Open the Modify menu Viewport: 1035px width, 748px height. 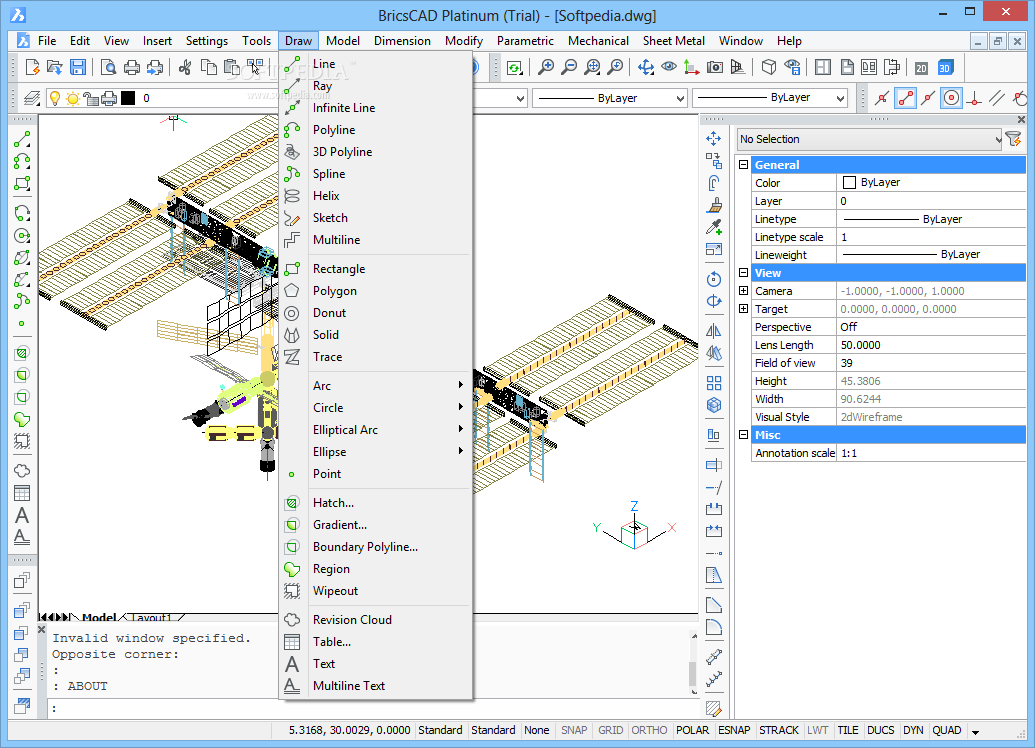(463, 41)
